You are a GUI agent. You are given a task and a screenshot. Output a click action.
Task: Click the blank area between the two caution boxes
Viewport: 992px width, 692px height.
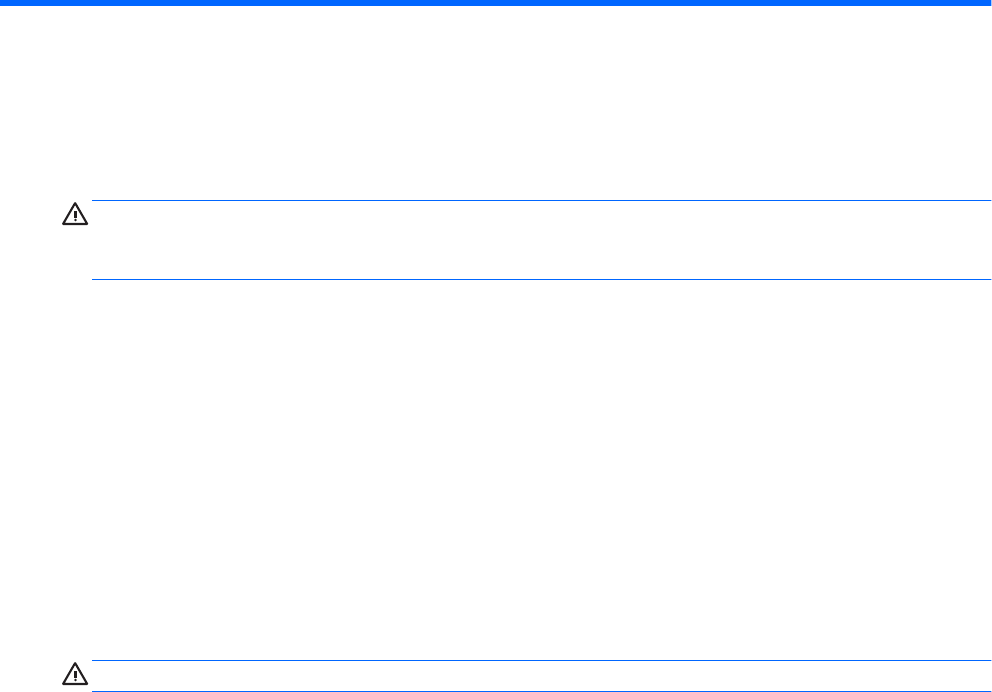496,470
